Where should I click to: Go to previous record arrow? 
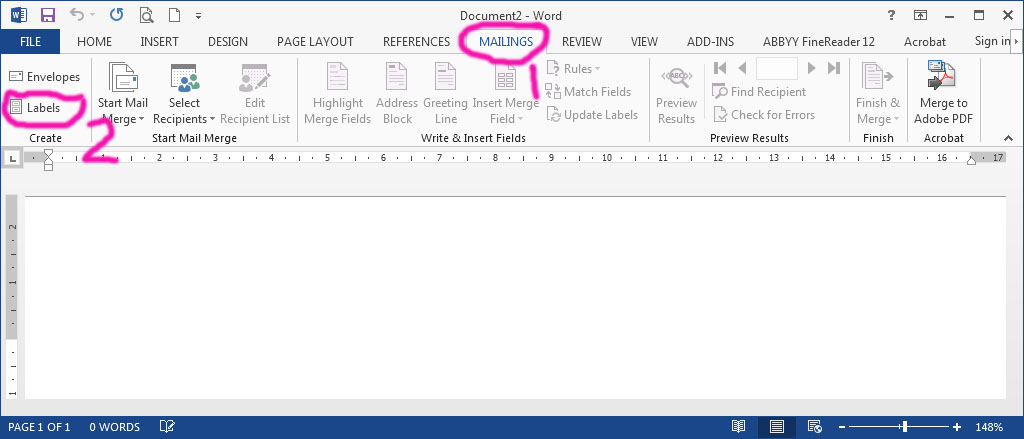[742, 68]
